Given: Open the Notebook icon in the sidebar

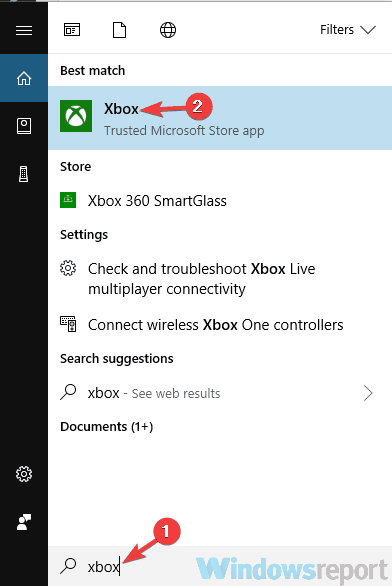Looking at the screenshot, I should [24, 126].
